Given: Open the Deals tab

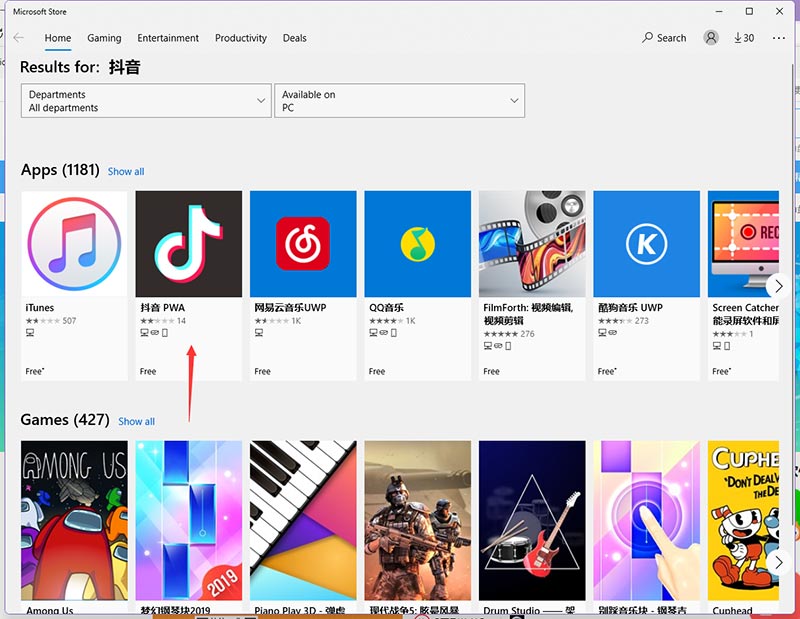Looking at the screenshot, I should (294, 38).
